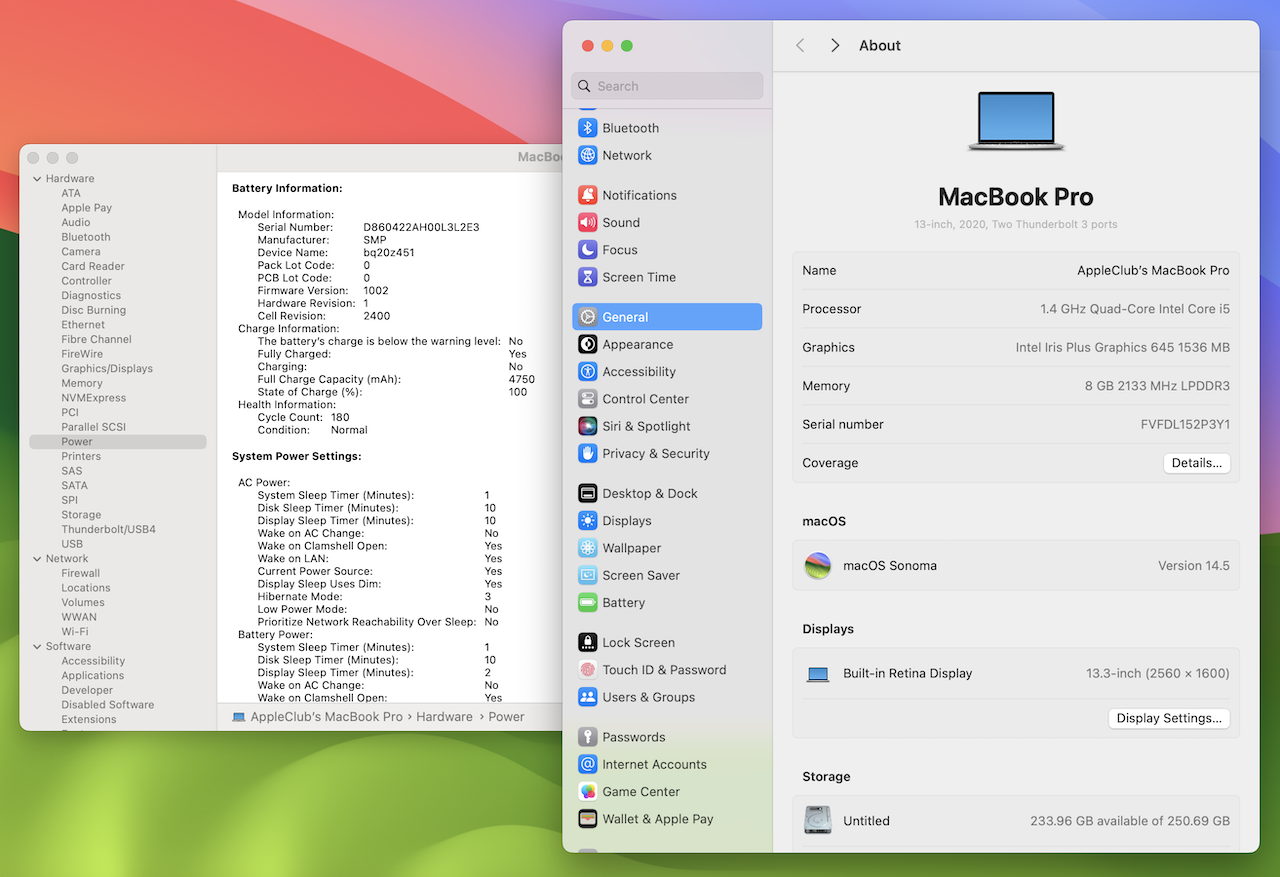This screenshot has width=1280, height=877.
Task: Open Screen Saver icon in sidebar
Action: tap(588, 575)
